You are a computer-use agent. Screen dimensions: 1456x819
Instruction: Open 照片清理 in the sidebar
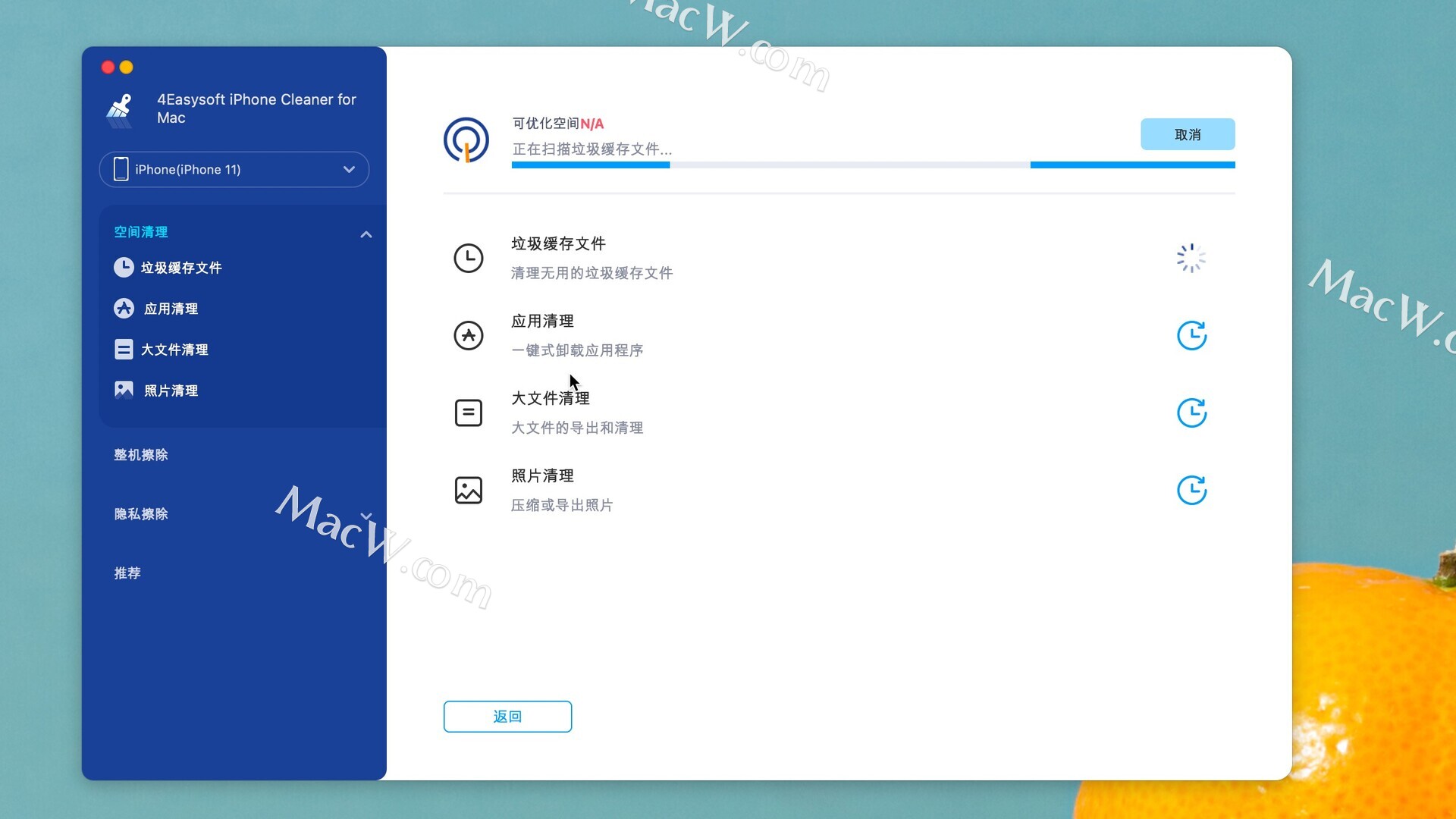click(171, 391)
